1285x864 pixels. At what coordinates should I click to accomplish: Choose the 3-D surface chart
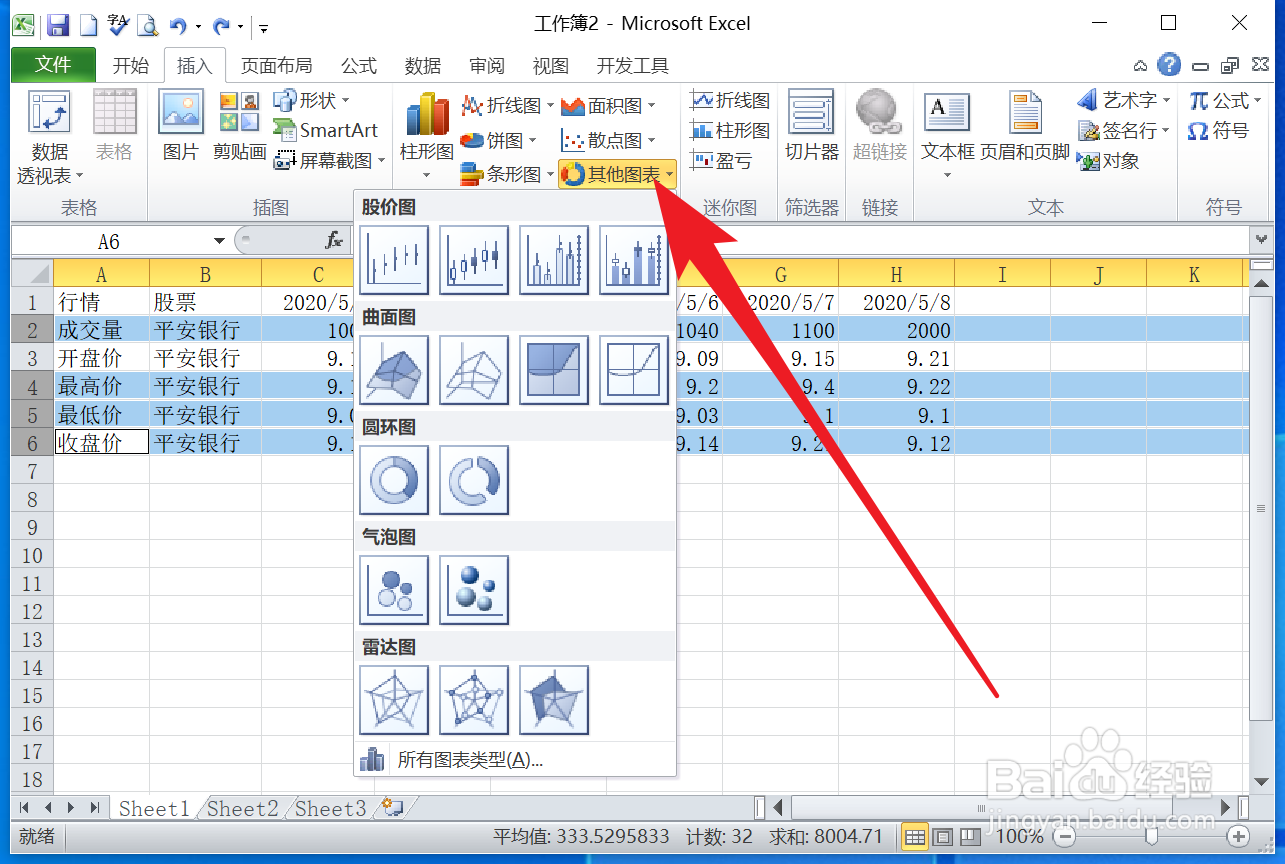pyautogui.click(x=394, y=370)
